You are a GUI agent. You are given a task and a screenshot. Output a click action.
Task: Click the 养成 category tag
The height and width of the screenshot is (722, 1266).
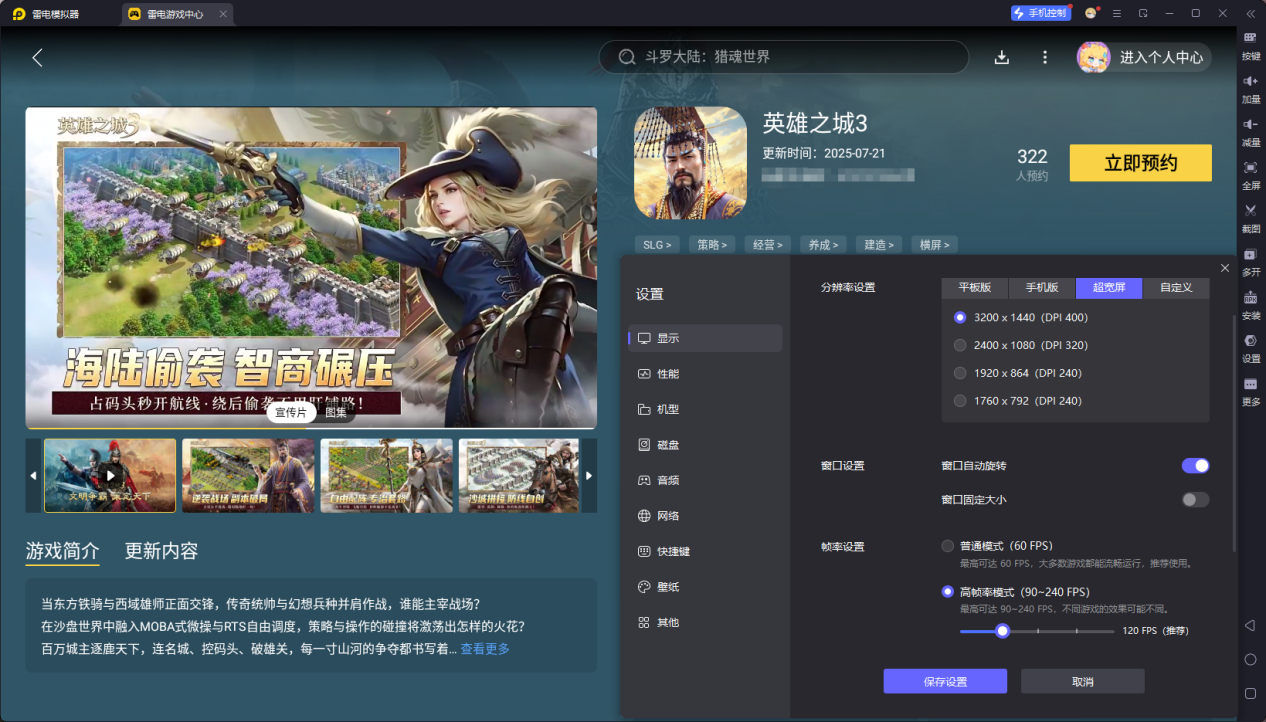coord(824,244)
